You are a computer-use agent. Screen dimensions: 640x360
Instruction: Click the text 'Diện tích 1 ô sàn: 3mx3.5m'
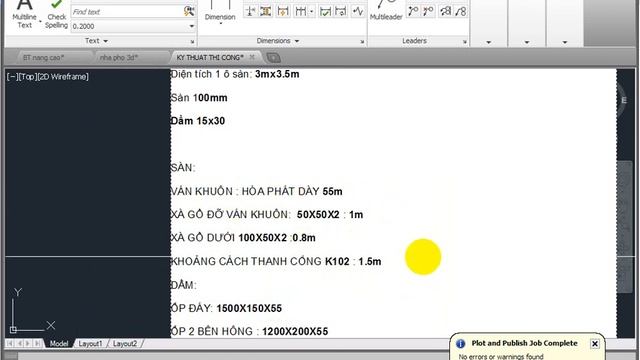(x=235, y=74)
